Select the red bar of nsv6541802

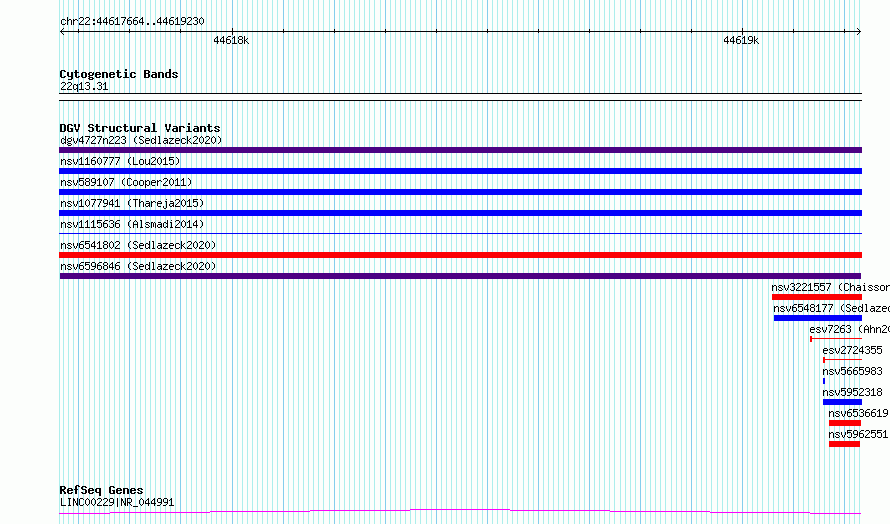pos(460,255)
